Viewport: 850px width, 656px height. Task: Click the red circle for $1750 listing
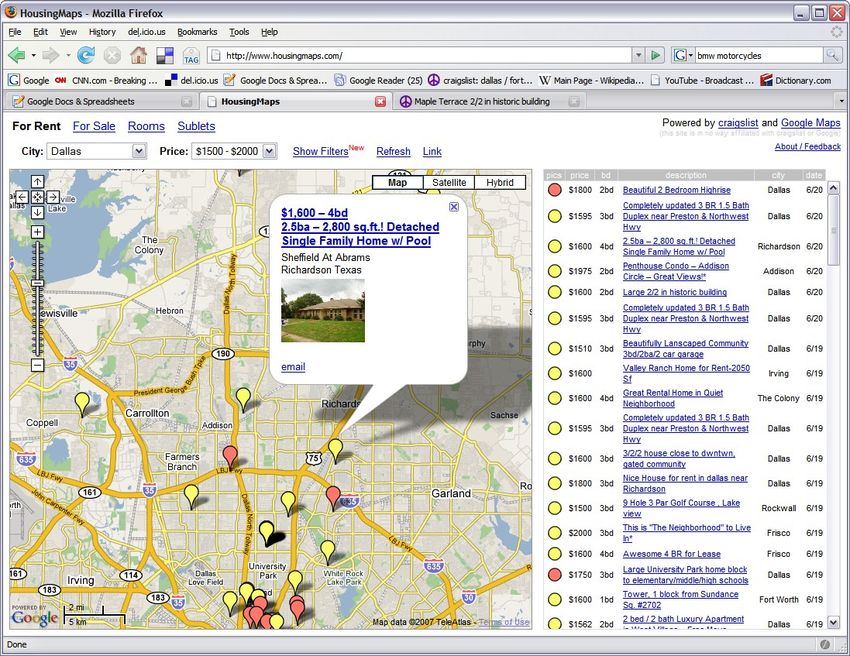(x=554, y=575)
